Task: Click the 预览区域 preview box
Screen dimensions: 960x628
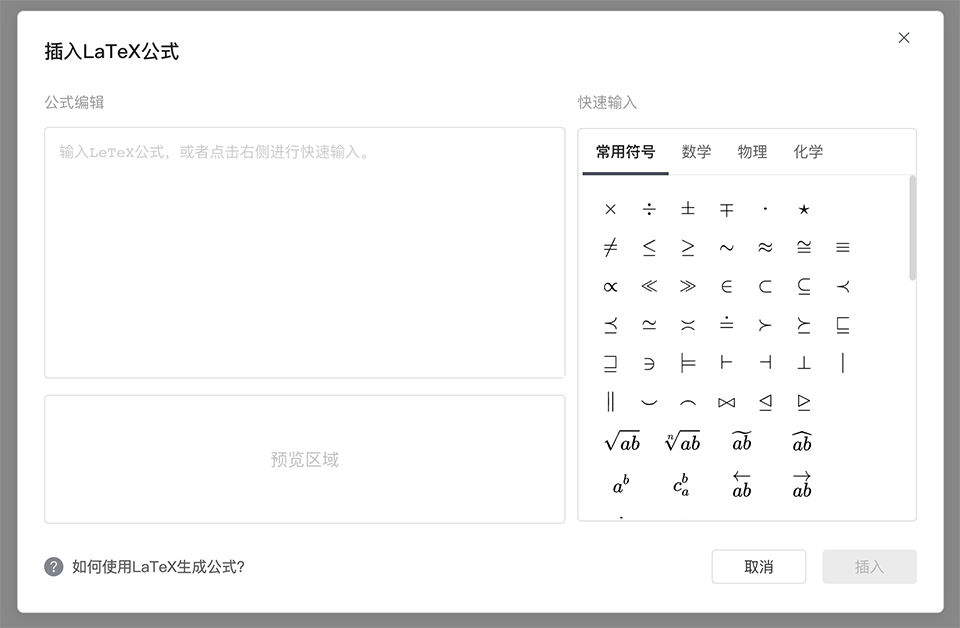Action: (304, 459)
